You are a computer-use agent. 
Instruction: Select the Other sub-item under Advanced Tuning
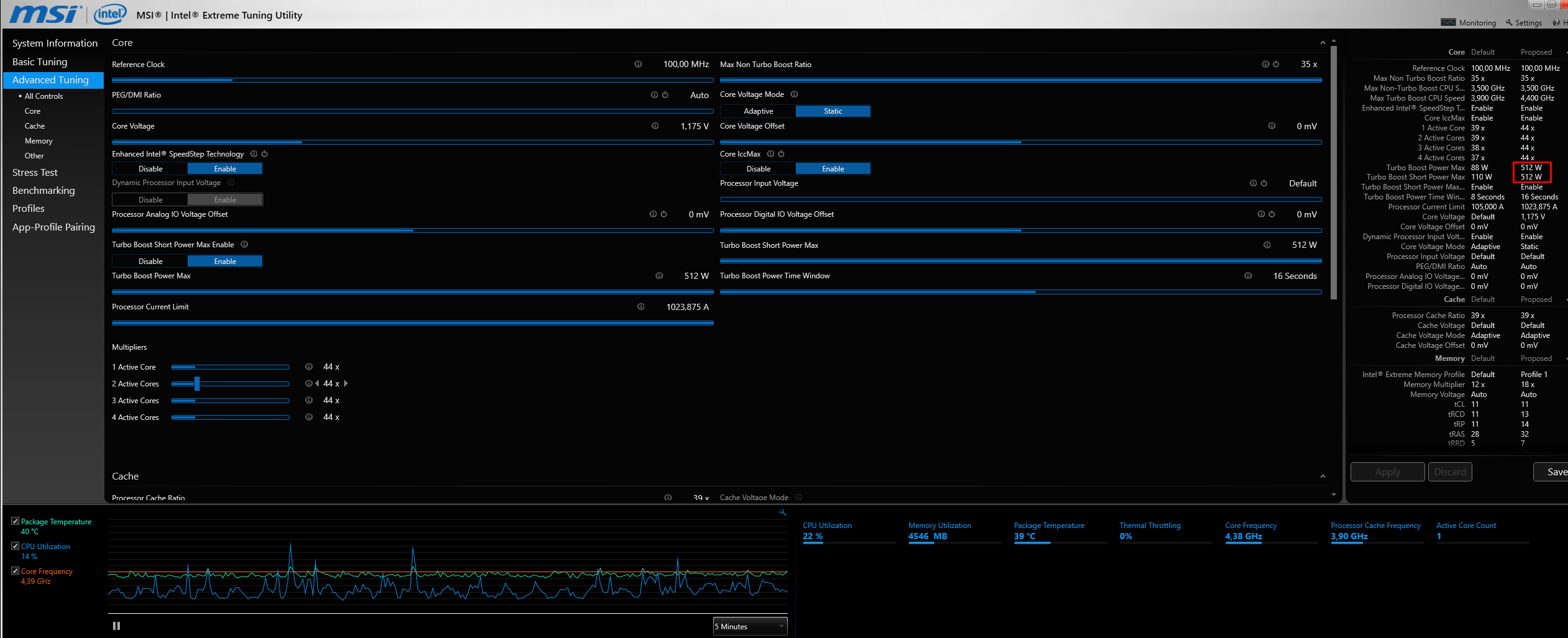pyautogui.click(x=34, y=156)
